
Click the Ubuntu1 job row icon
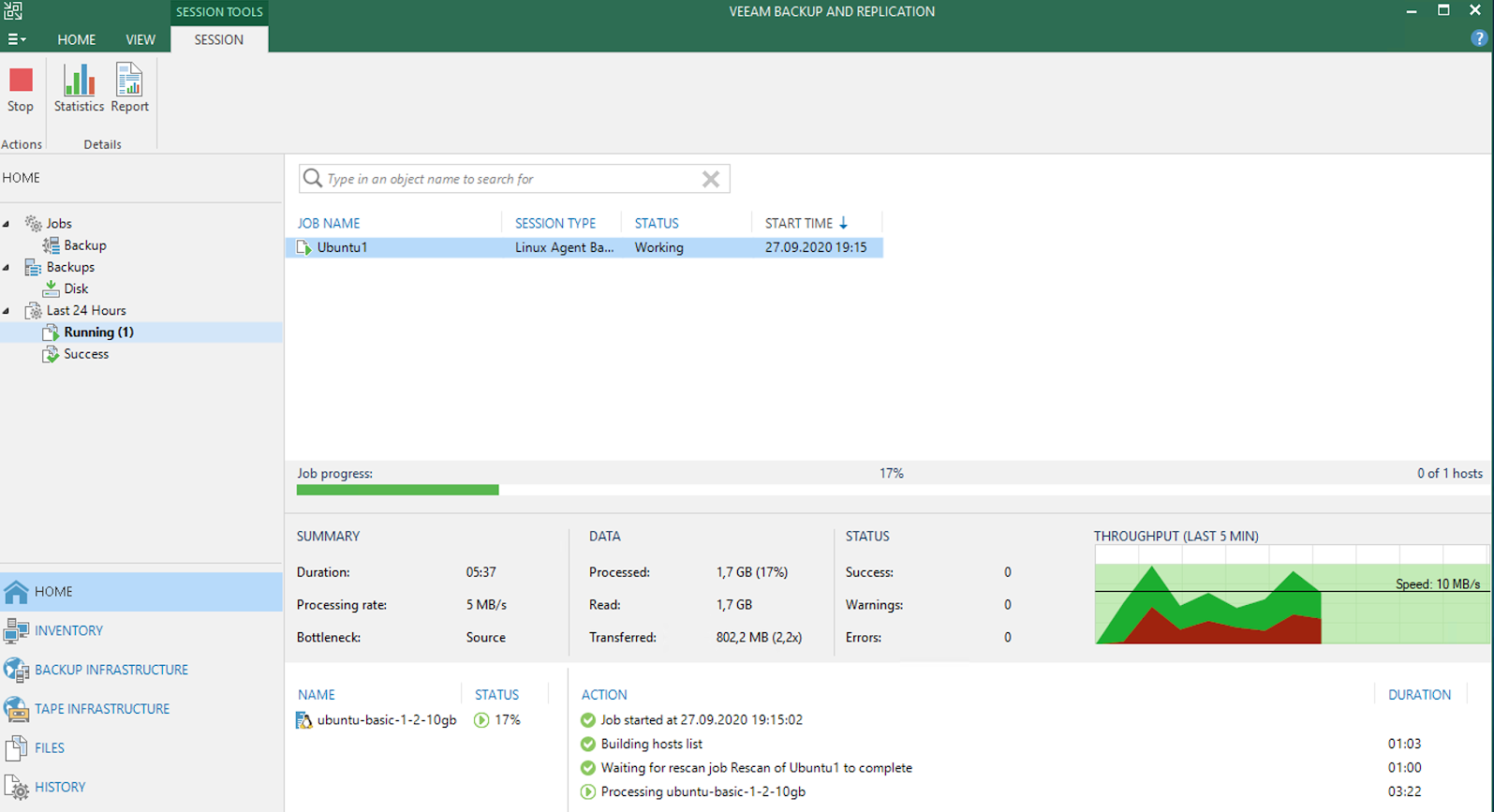(x=303, y=247)
